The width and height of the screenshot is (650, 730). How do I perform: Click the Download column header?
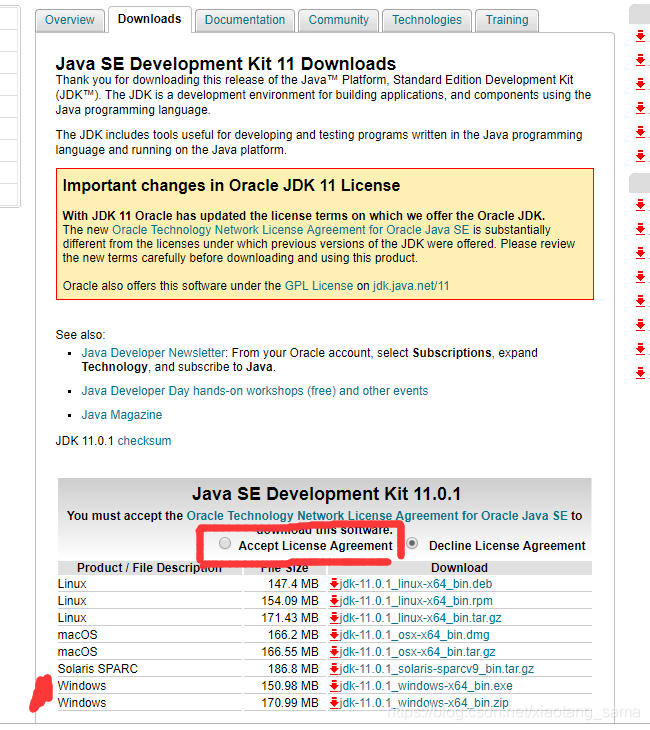pos(459,568)
